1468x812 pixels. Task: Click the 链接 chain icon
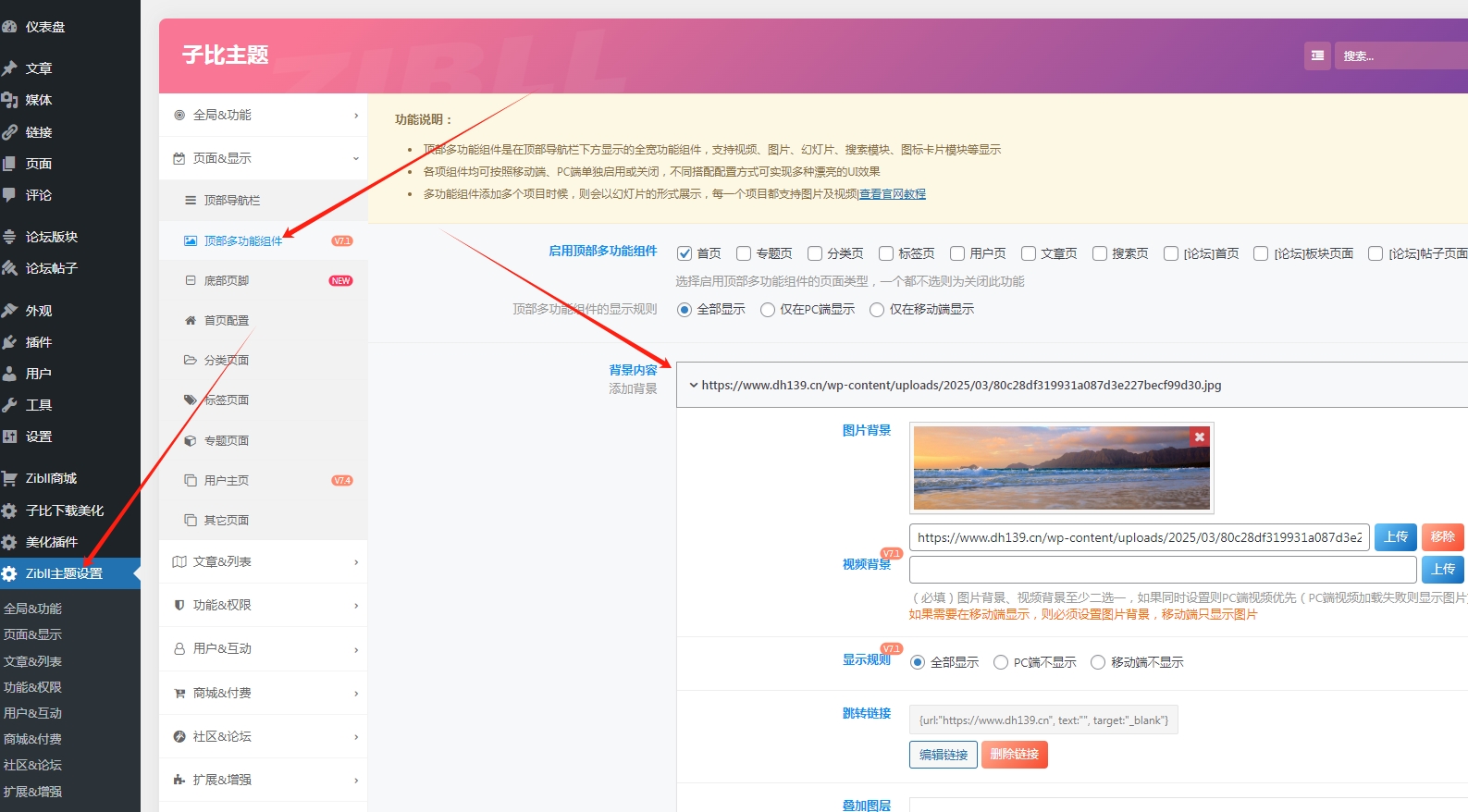pos(9,132)
